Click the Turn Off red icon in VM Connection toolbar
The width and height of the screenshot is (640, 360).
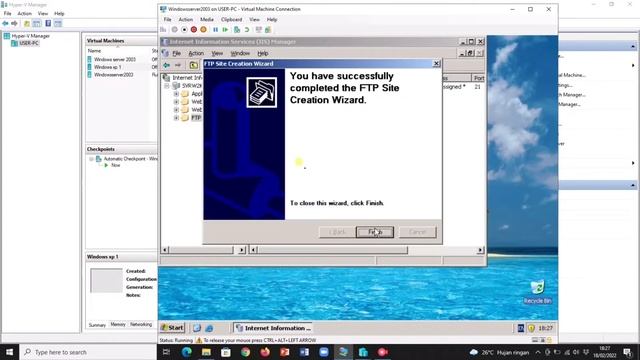pos(194,29)
